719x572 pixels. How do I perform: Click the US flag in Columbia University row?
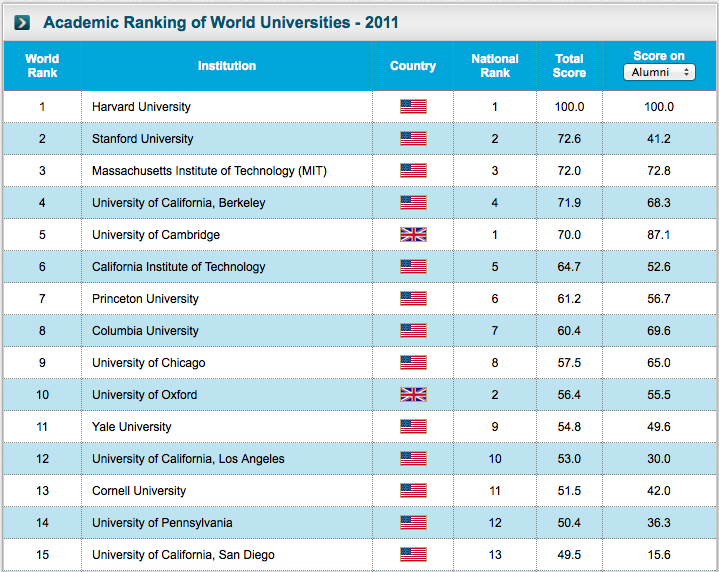click(x=413, y=330)
